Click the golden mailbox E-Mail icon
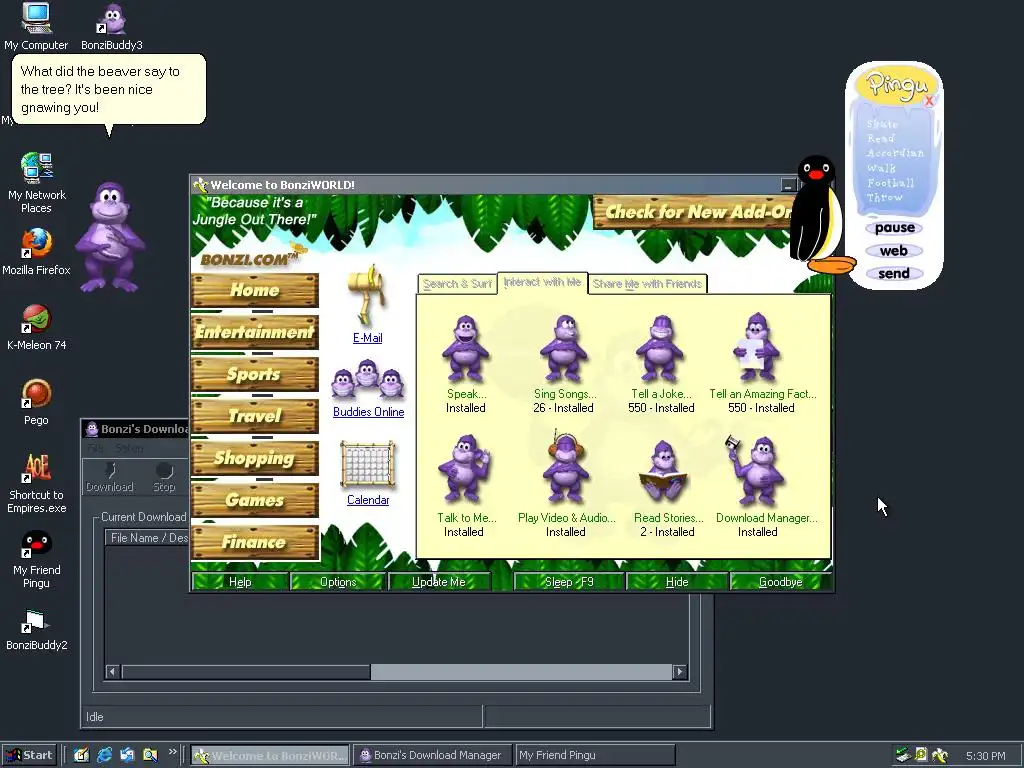This screenshot has height=768, width=1024. 368,295
